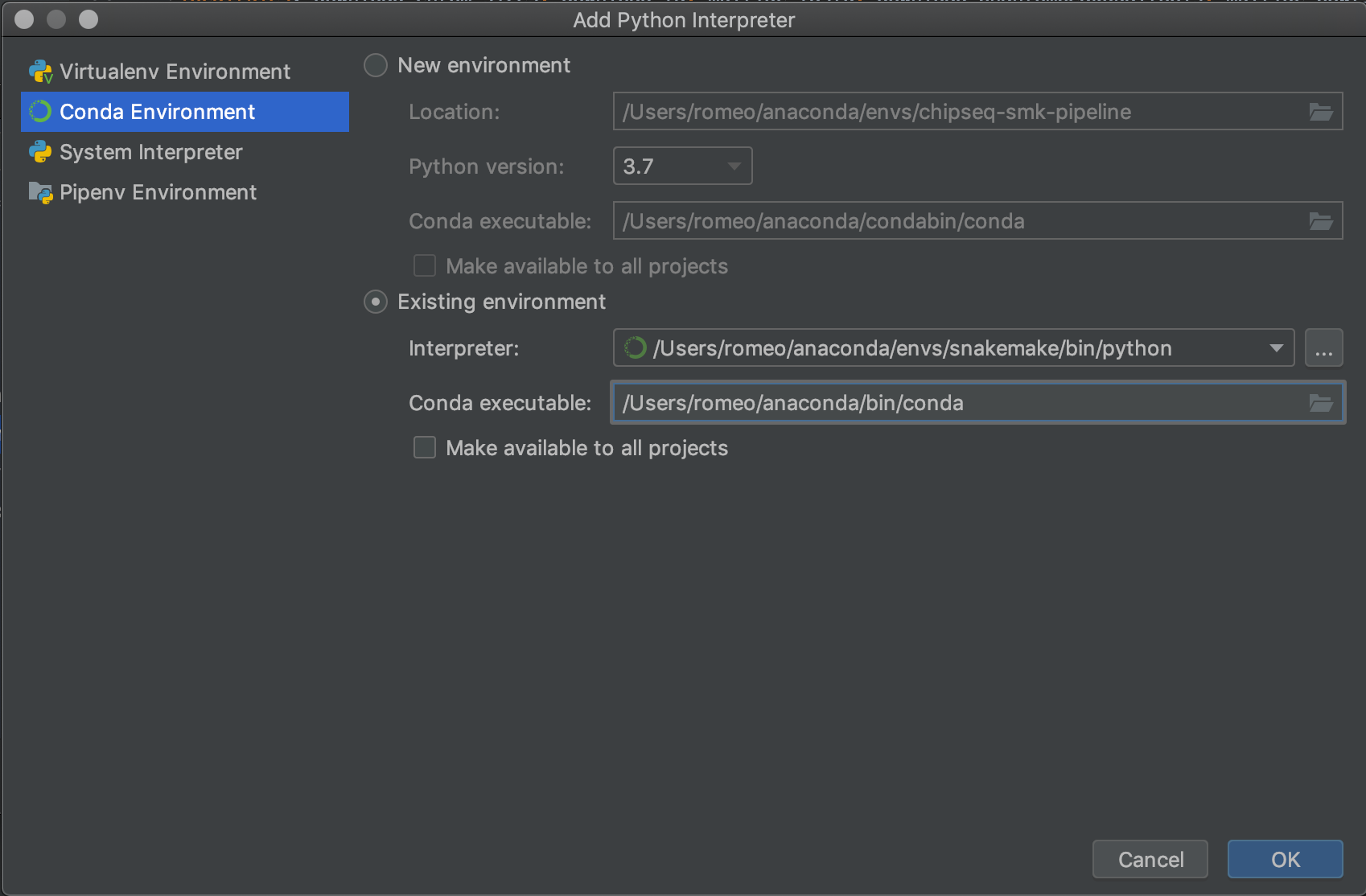Click folder icon in new environment Conda executable
Screen dimensions: 1366x896
[1321, 221]
